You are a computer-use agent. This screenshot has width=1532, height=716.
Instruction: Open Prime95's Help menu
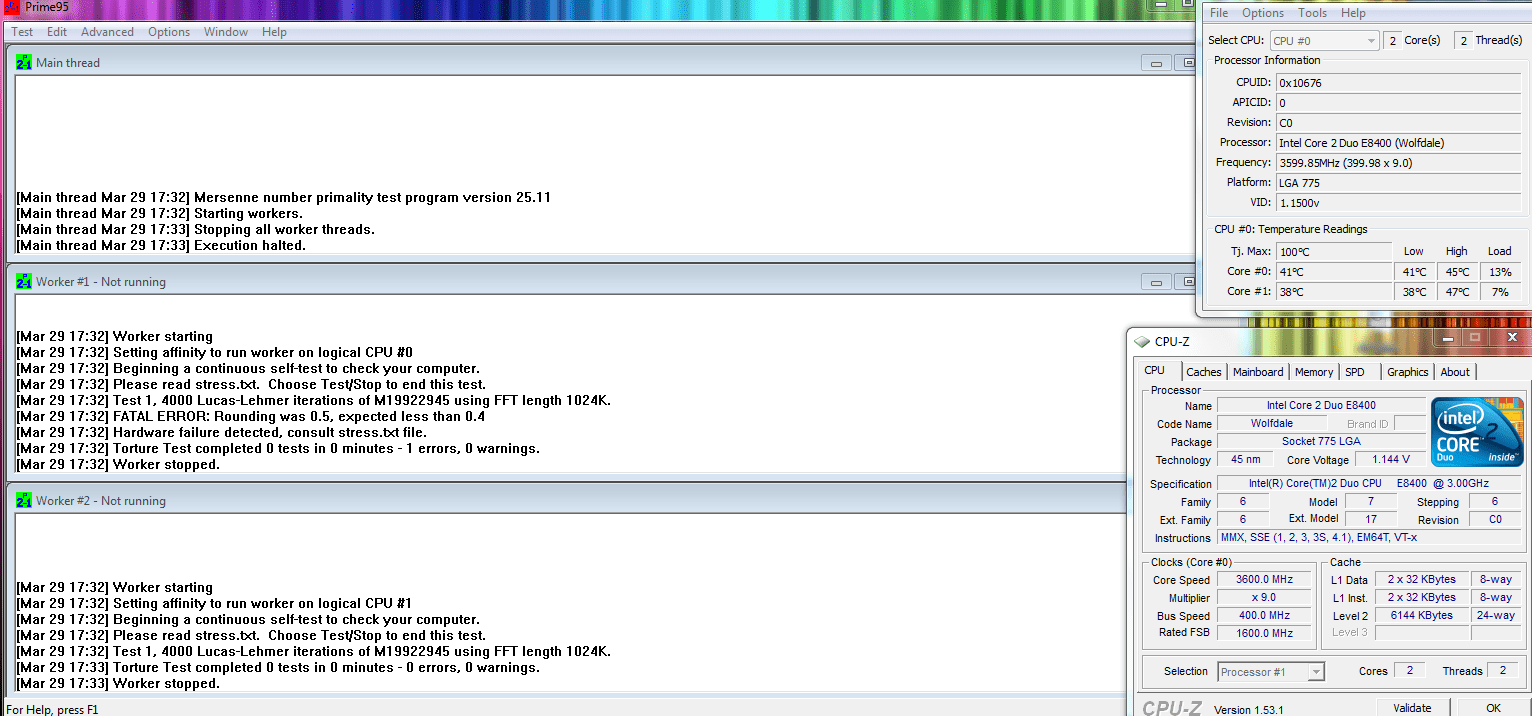[274, 32]
